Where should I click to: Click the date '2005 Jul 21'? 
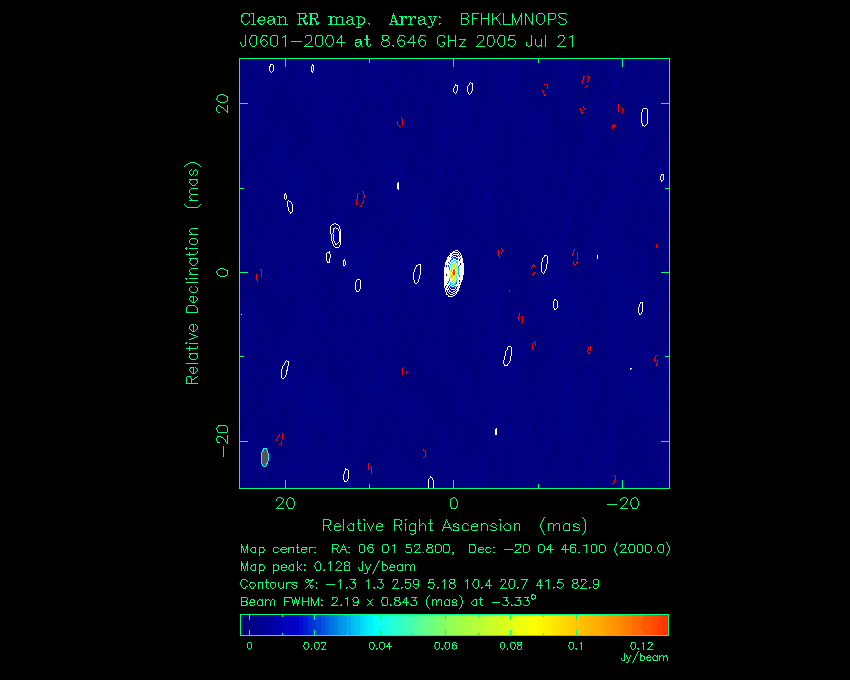click(x=525, y=42)
